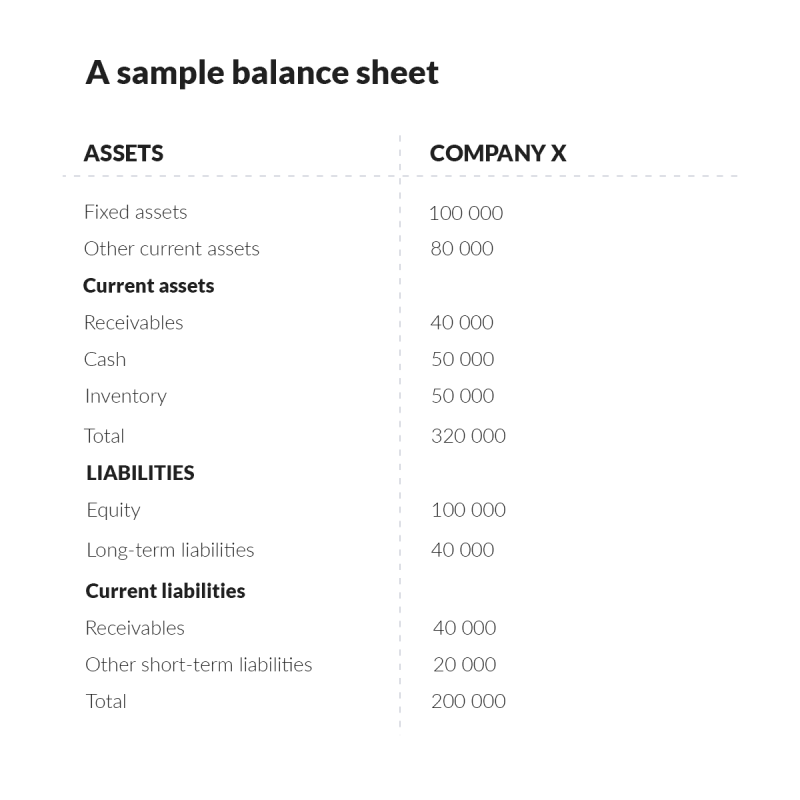Image resolution: width=800 pixels, height=800 pixels.
Task: Click the Other short-term liabilities label
Action: pos(198,665)
